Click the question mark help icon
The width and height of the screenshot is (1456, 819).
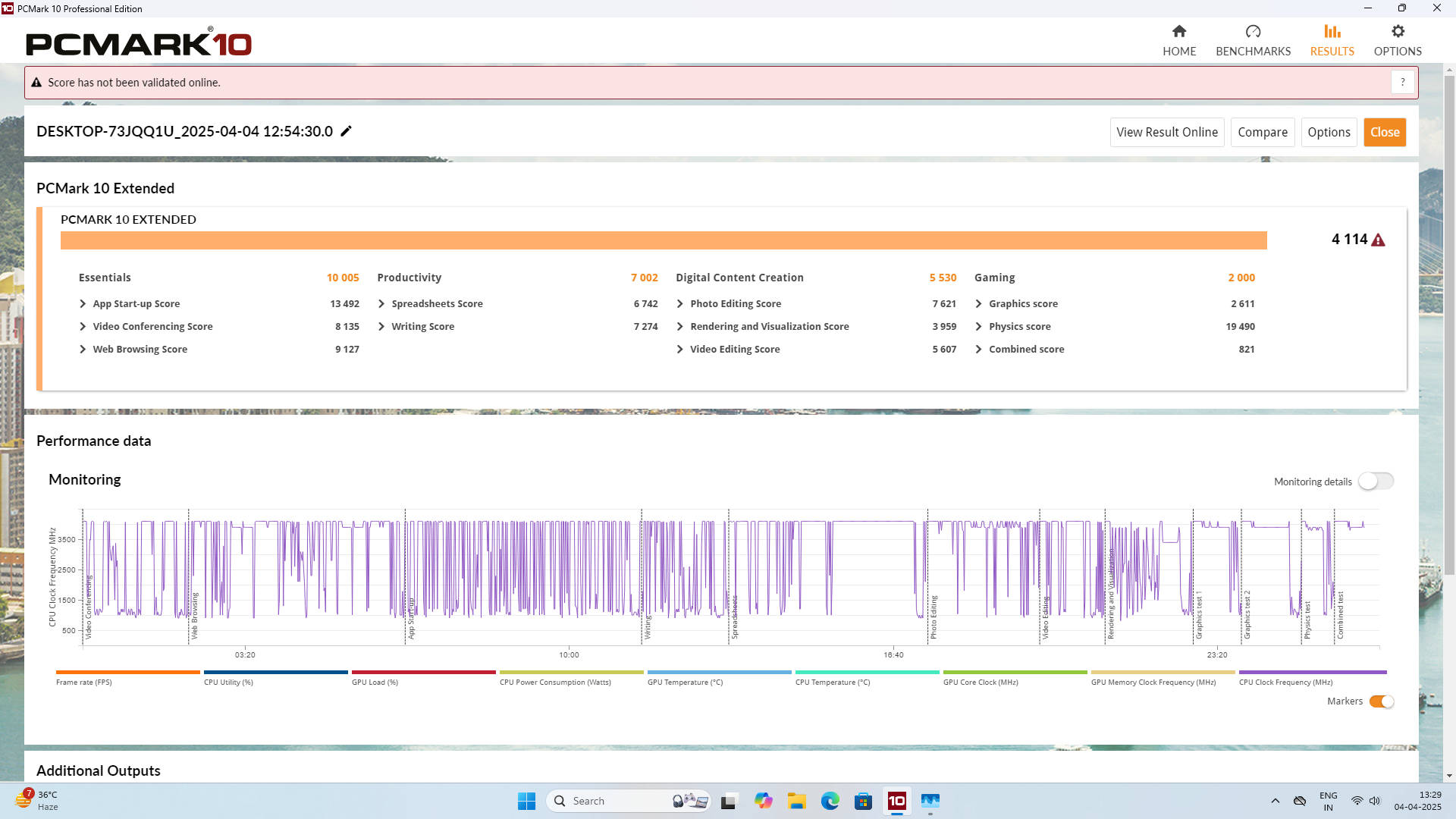(x=1403, y=82)
